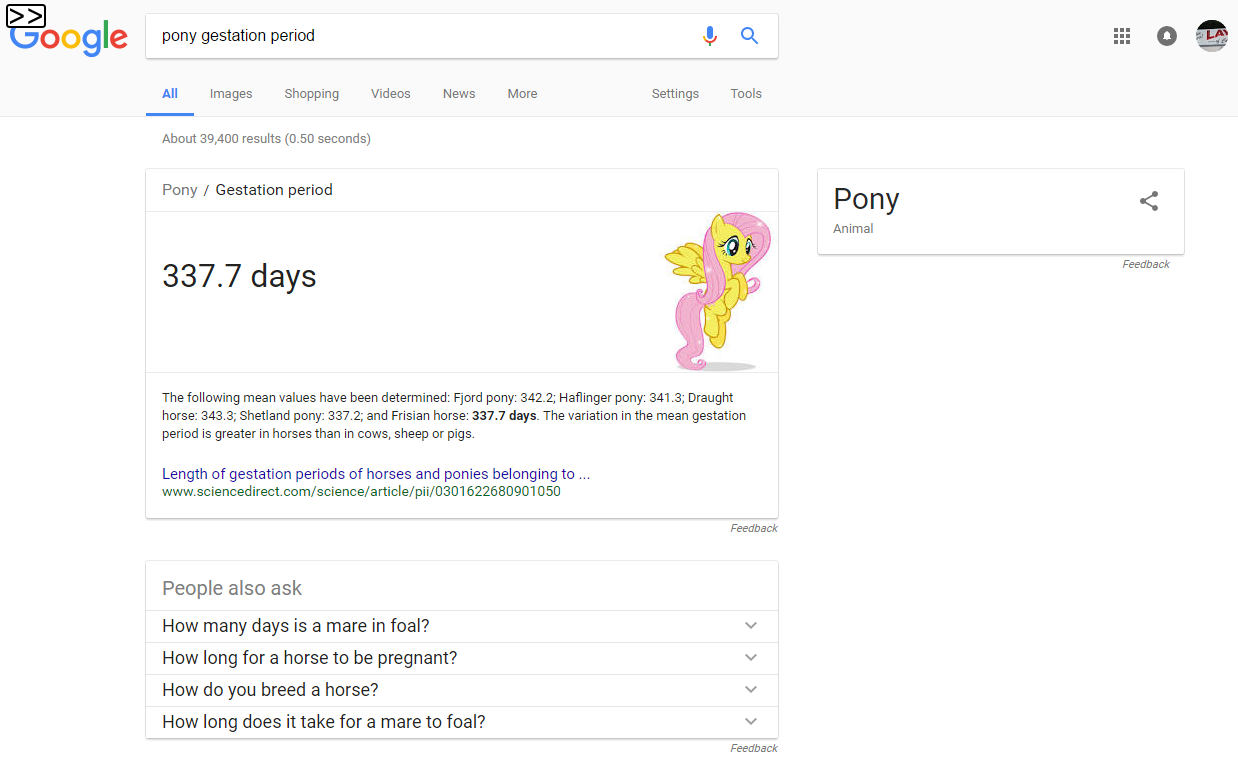Share the Pony knowledge panel
This screenshot has width=1238, height=780.
pos(1149,201)
